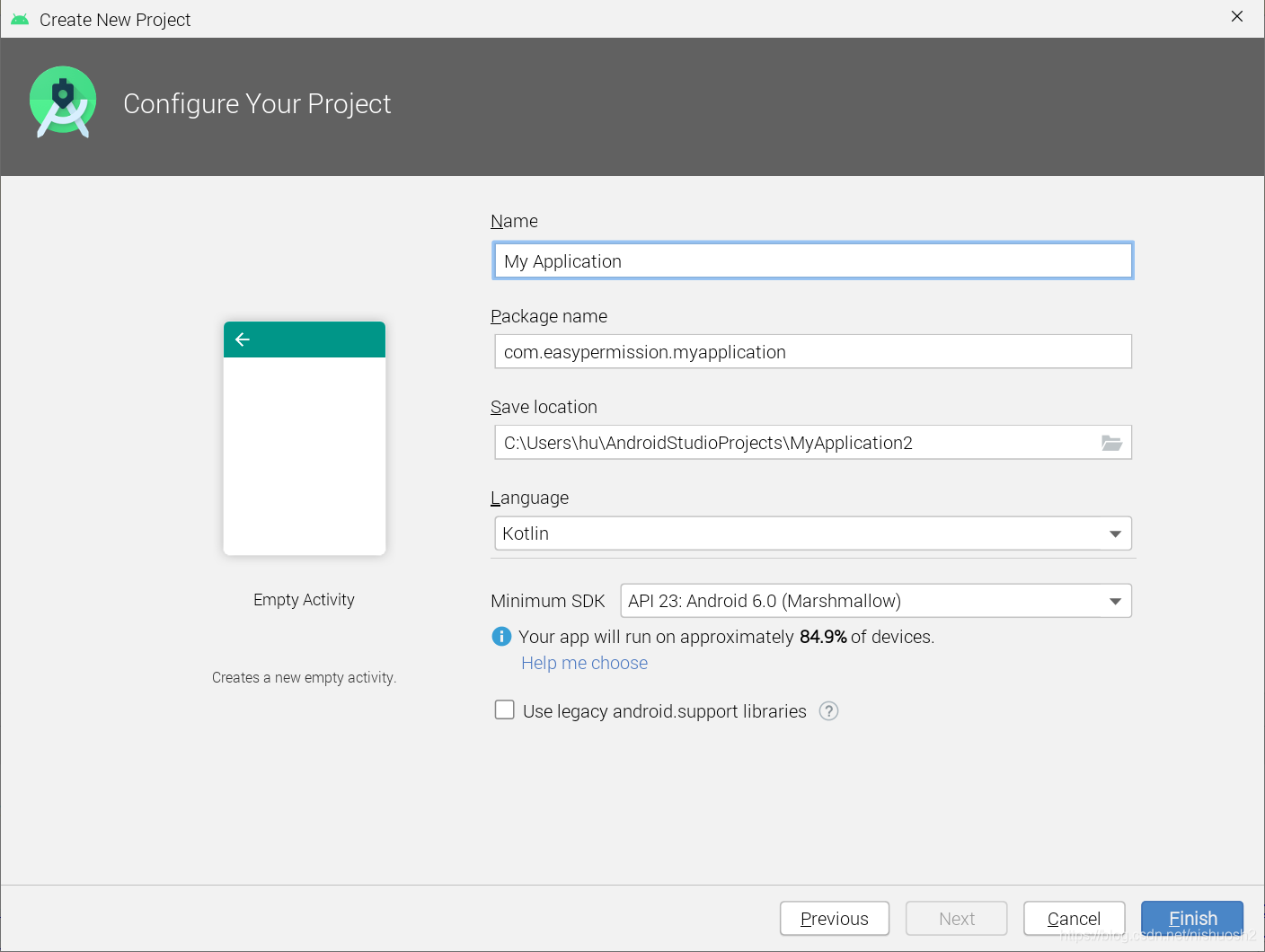Open the Language dropdown showing Kotlin
This screenshot has width=1265, height=952.
point(813,533)
